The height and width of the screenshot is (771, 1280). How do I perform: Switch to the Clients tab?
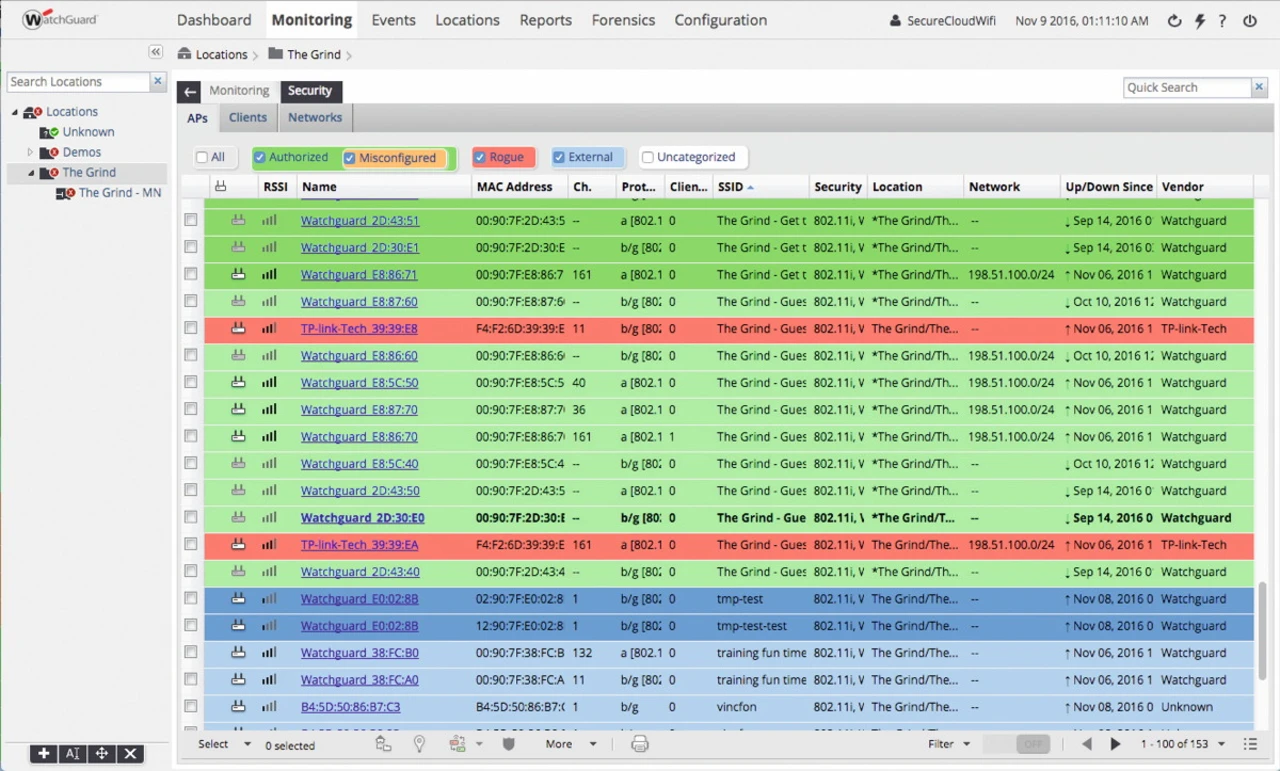247,117
